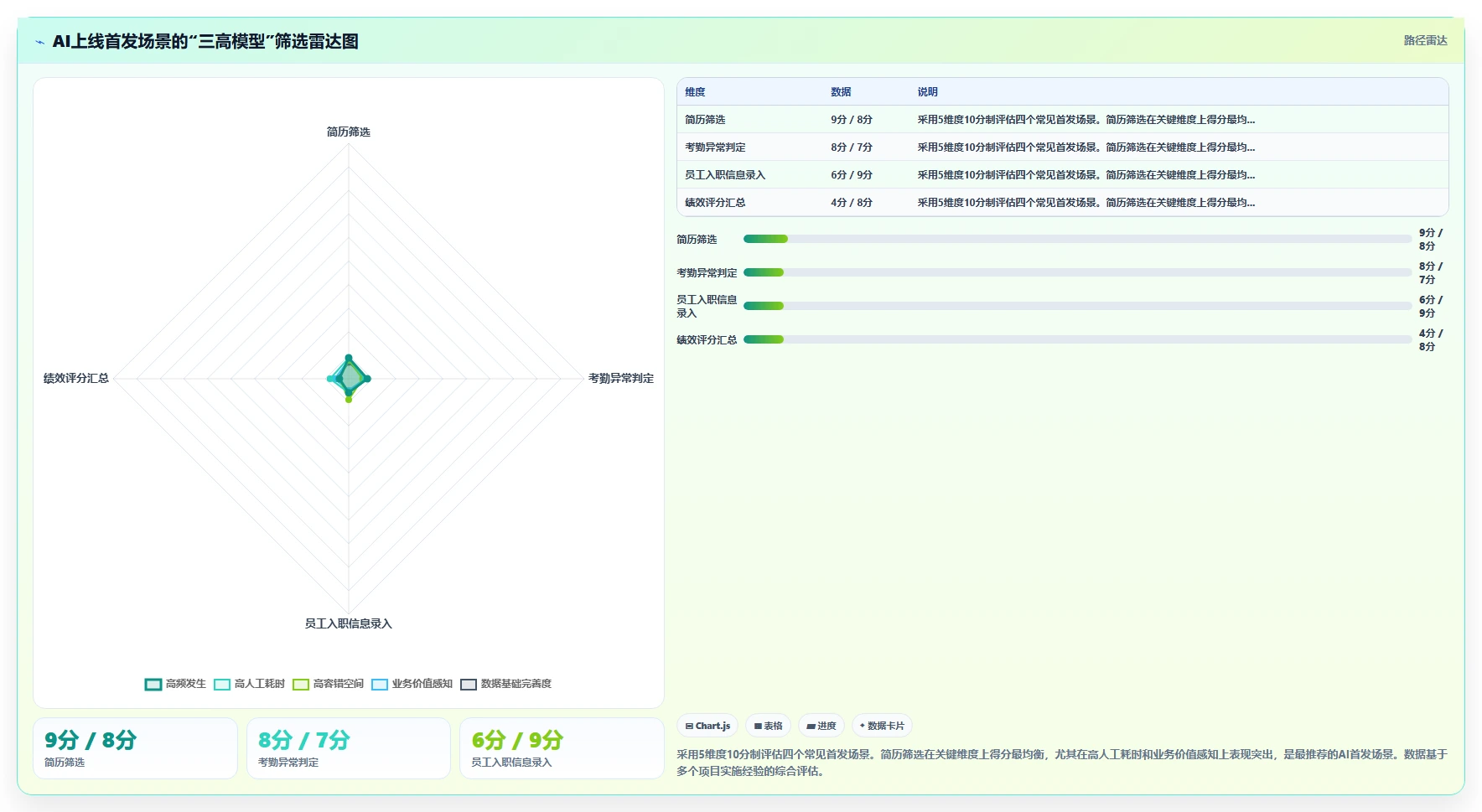
Task: Open the 9分 / 8分 简历筛选 stat card
Action: click(x=135, y=748)
